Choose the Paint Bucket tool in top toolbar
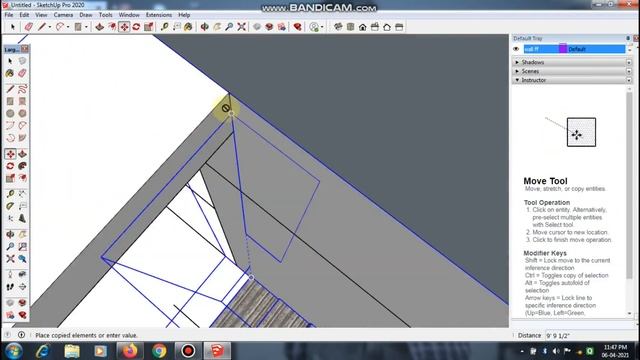The image size is (640, 360). 188,27
